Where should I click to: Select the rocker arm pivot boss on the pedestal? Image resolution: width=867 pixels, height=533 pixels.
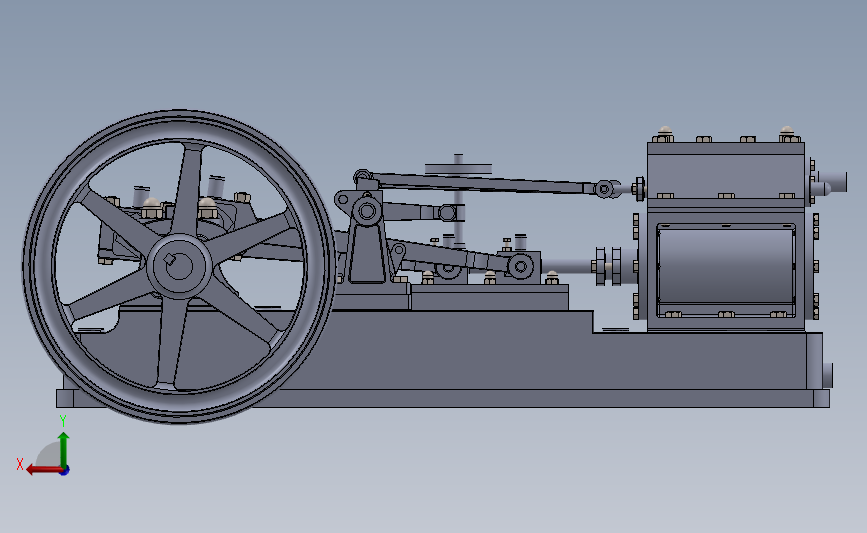367,211
